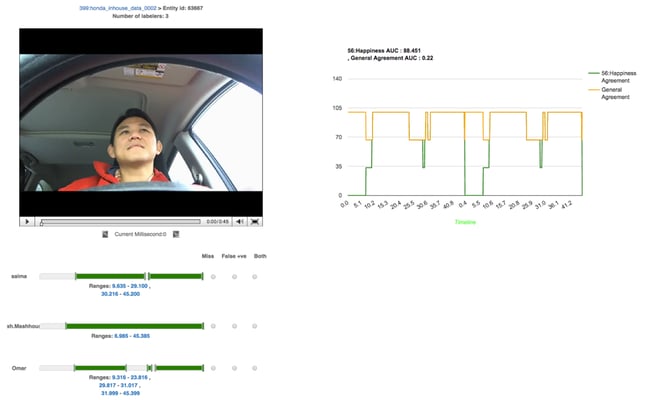The width and height of the screenshot is (645, 400).
Task: Select False +ve radio for salma
Action: coord(235,276)
